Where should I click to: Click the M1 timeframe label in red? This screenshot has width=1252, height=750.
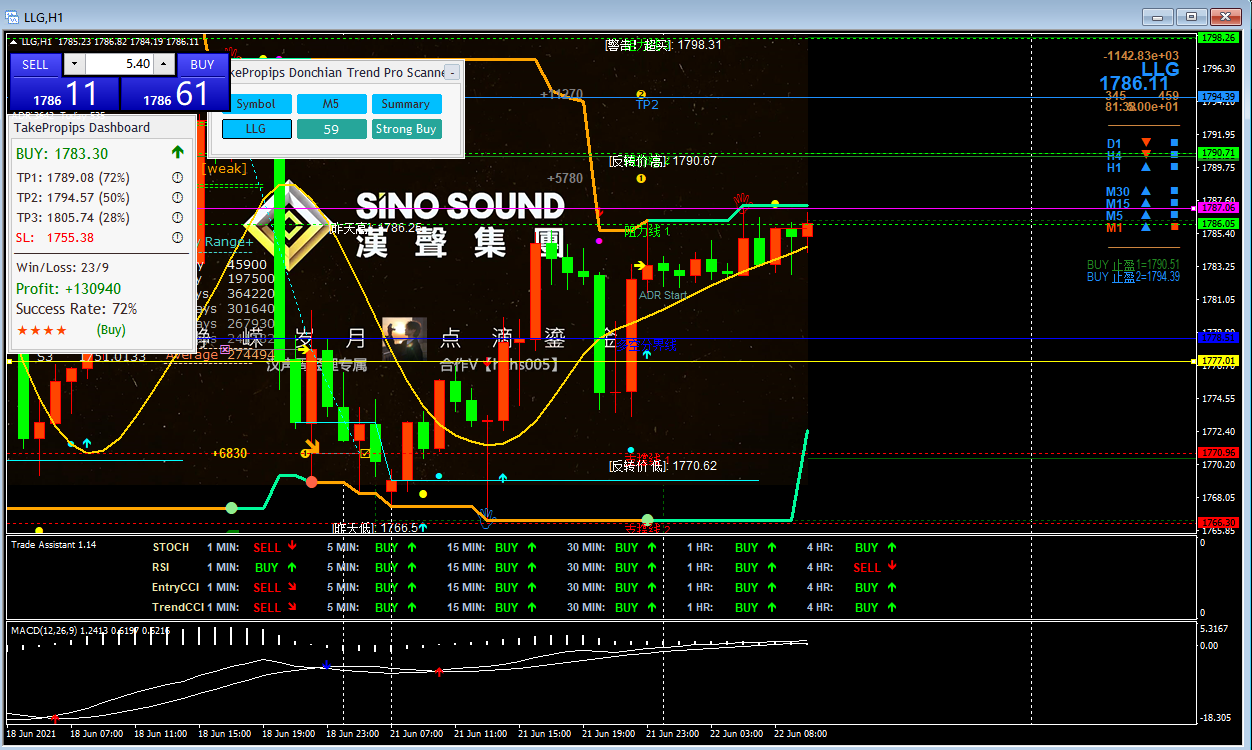pos(1113,228)
